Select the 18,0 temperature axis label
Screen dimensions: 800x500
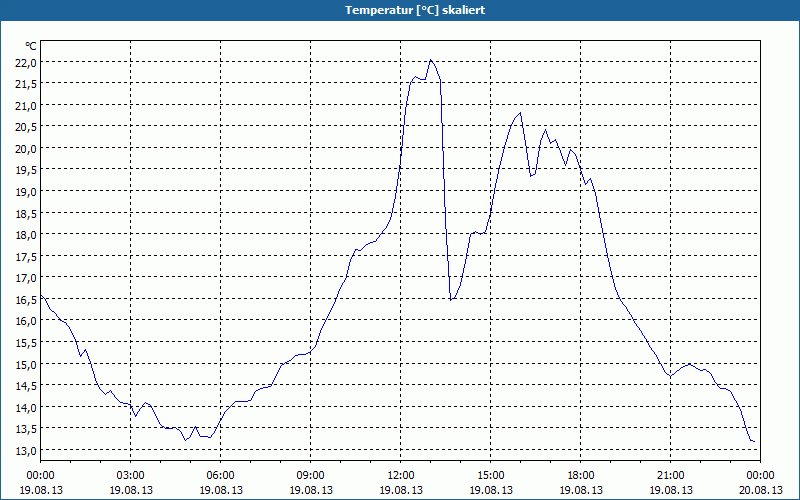point(27,235)
